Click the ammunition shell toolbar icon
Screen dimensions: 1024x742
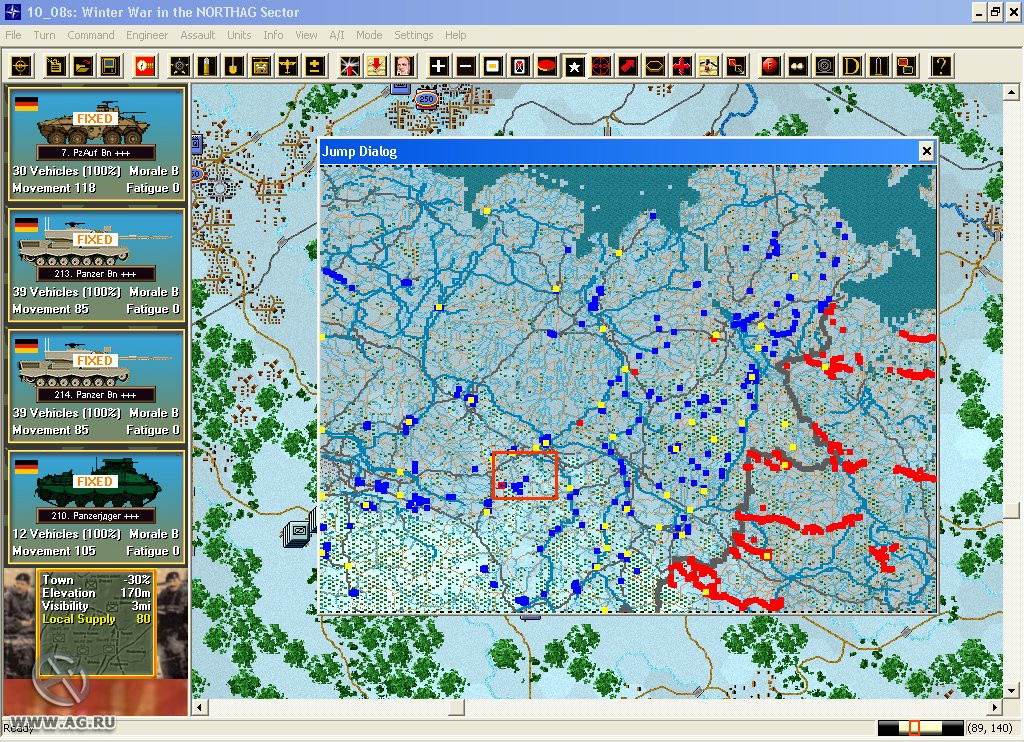(x=206, y=66)
